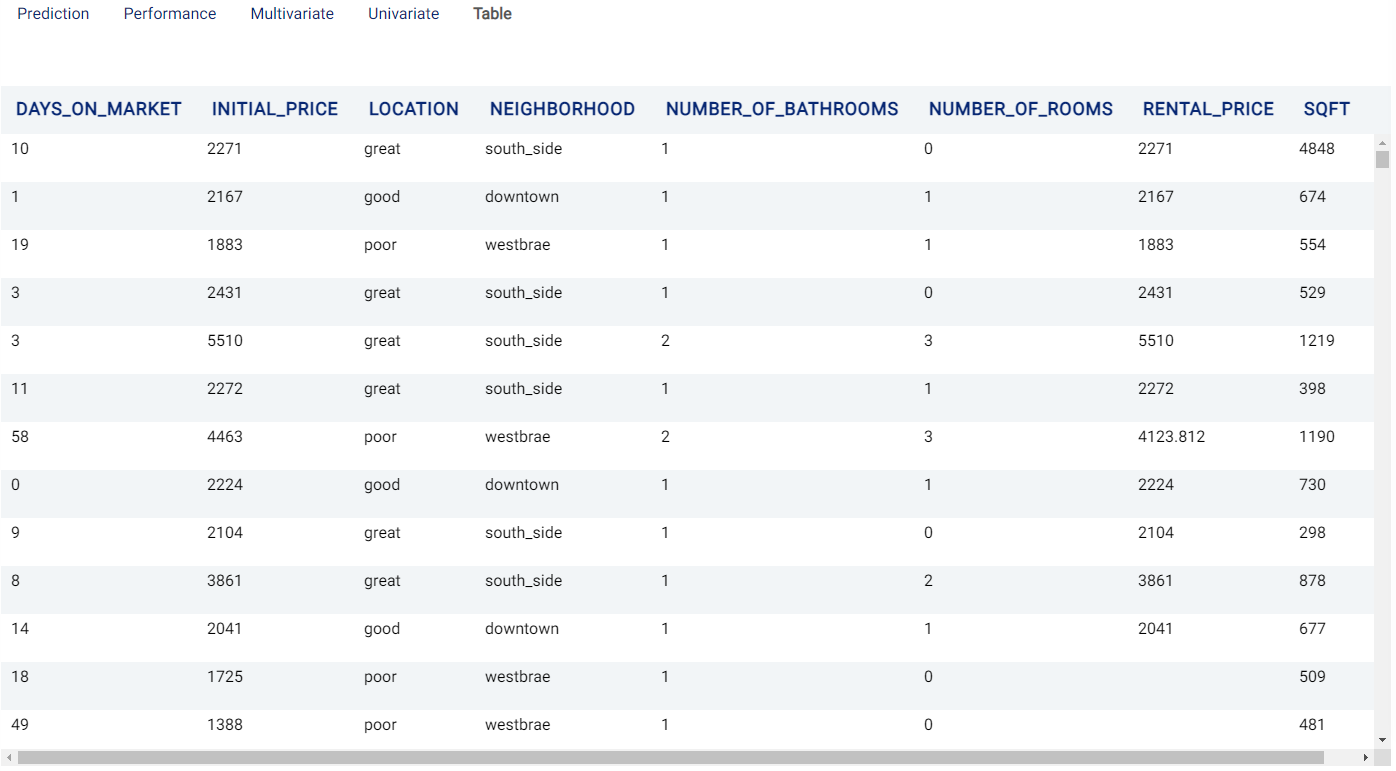The image size is (1396, 771).
Task: Click the NEIGHBORHOOD column header
Action: coord(562,109)
